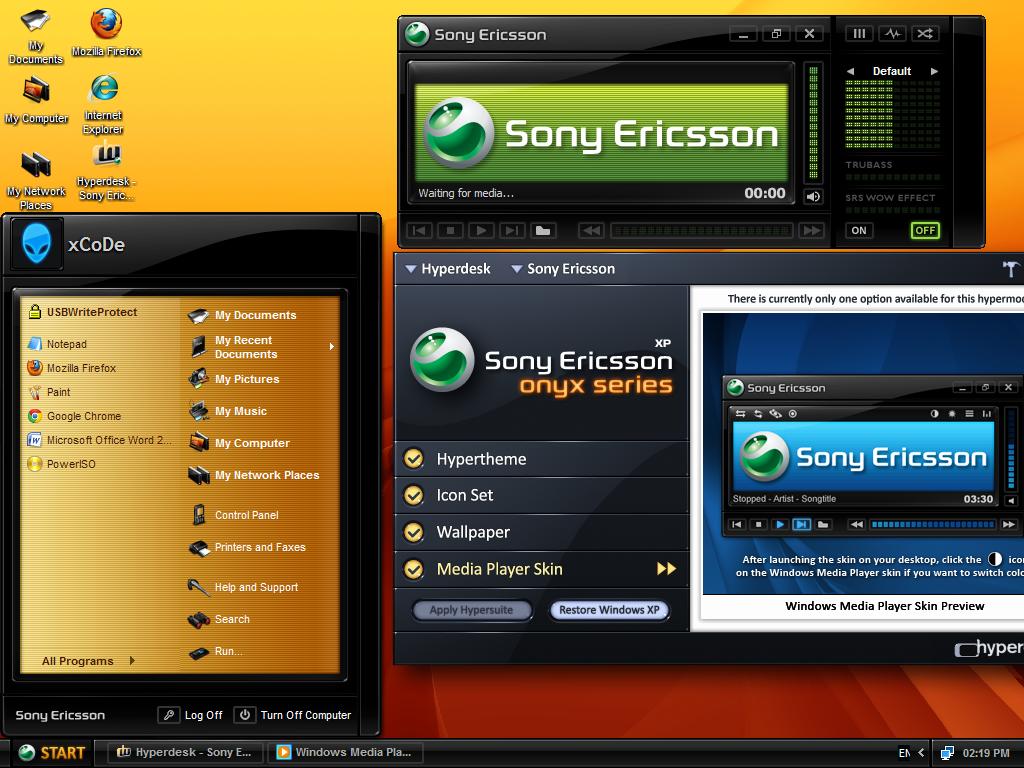Screen dimensions: 1024x768
Task: Open the visualization waveform icon
Action: (x=893, y=33)
